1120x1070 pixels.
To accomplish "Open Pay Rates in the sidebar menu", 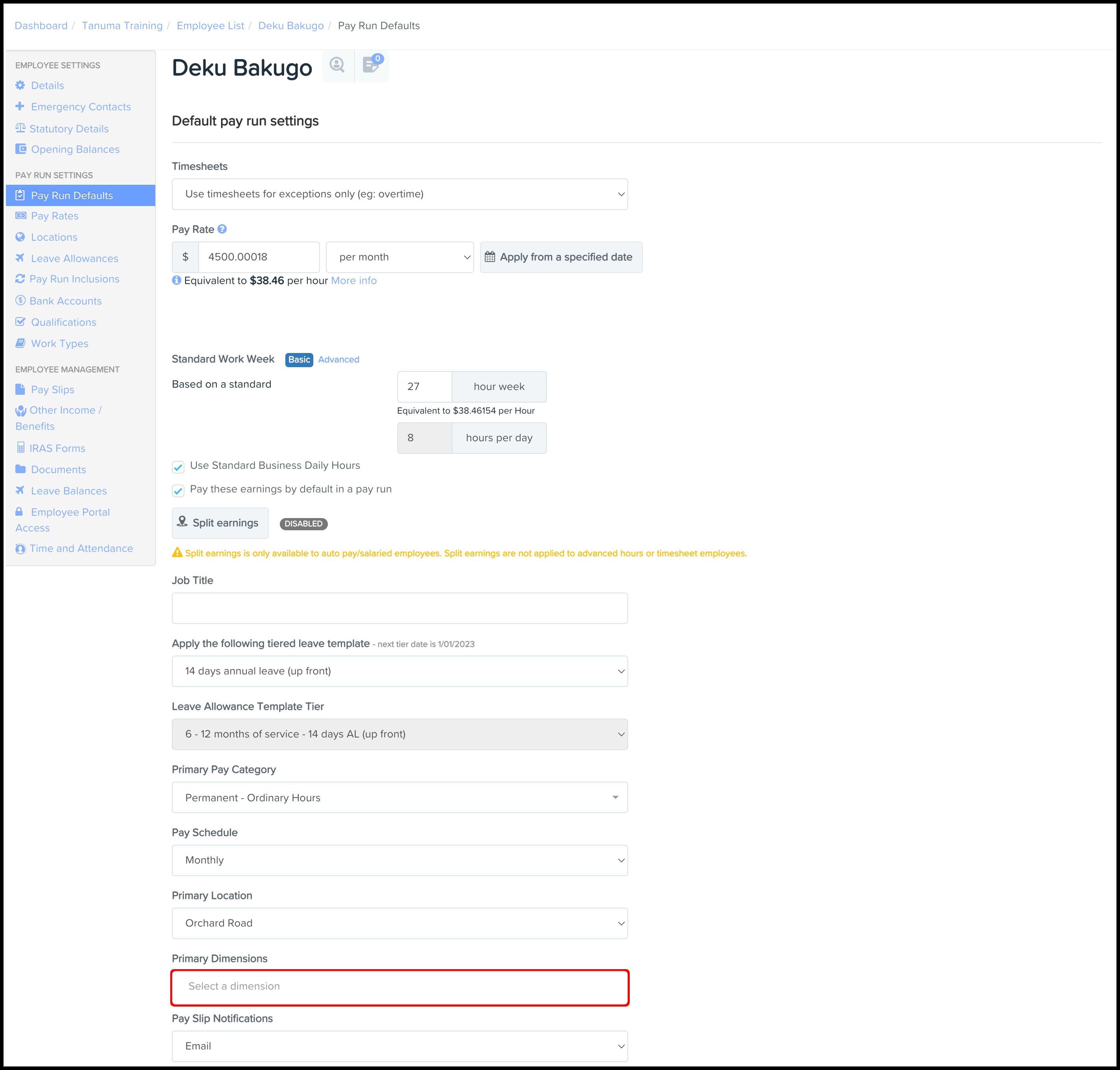I will 55,216.
